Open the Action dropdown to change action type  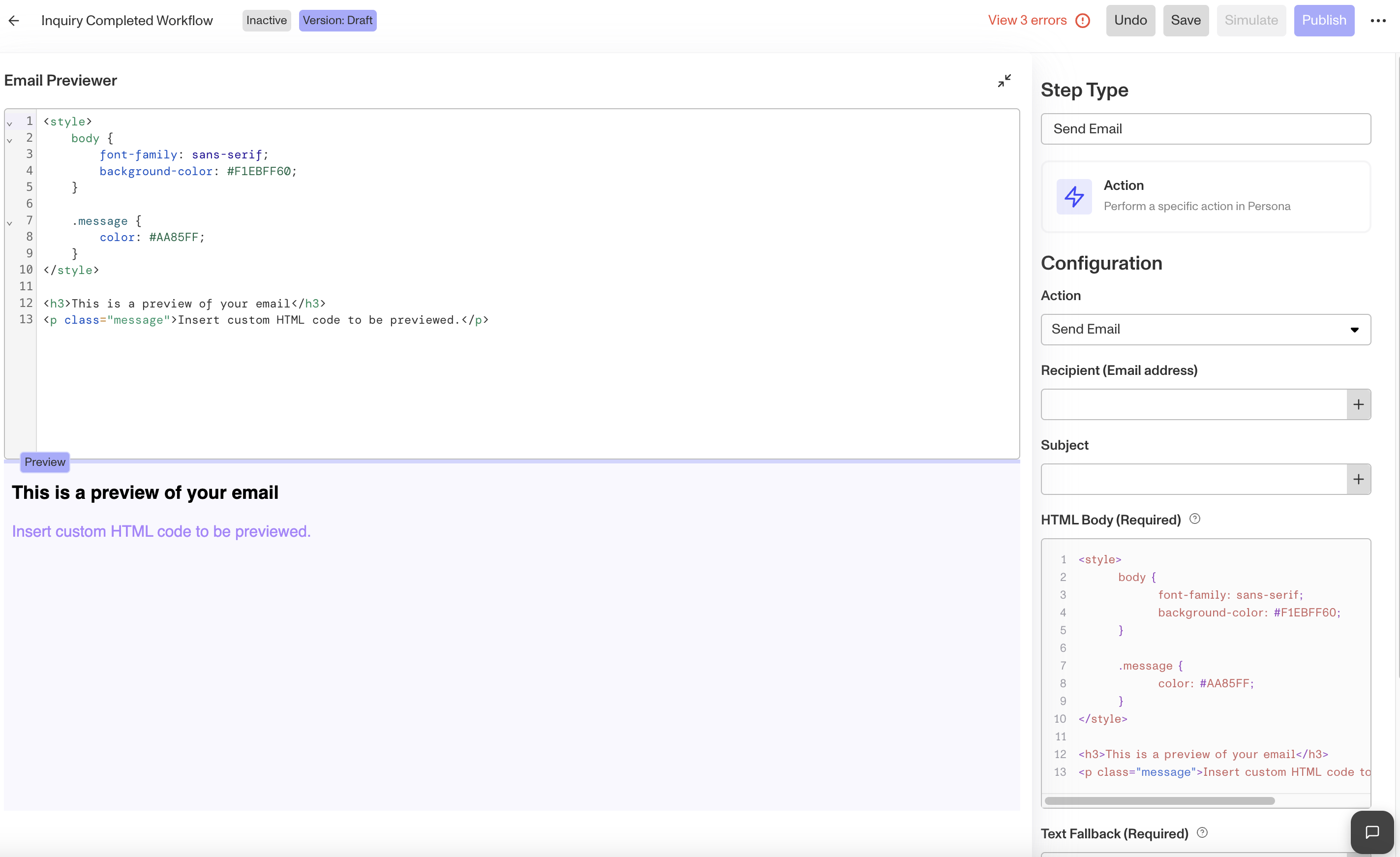[1206, 329]
